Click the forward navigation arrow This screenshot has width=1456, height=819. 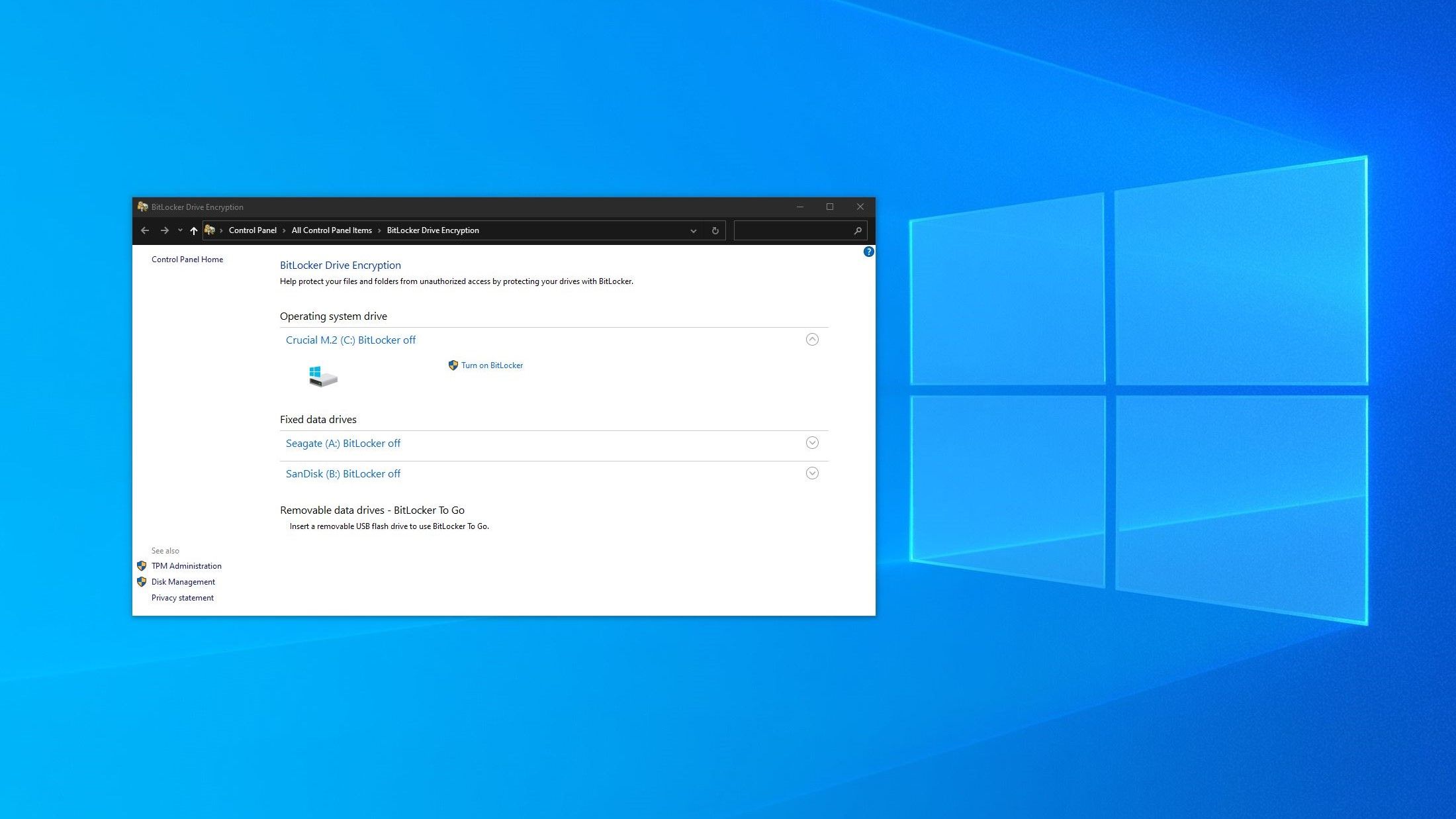(x=165, y=230)
